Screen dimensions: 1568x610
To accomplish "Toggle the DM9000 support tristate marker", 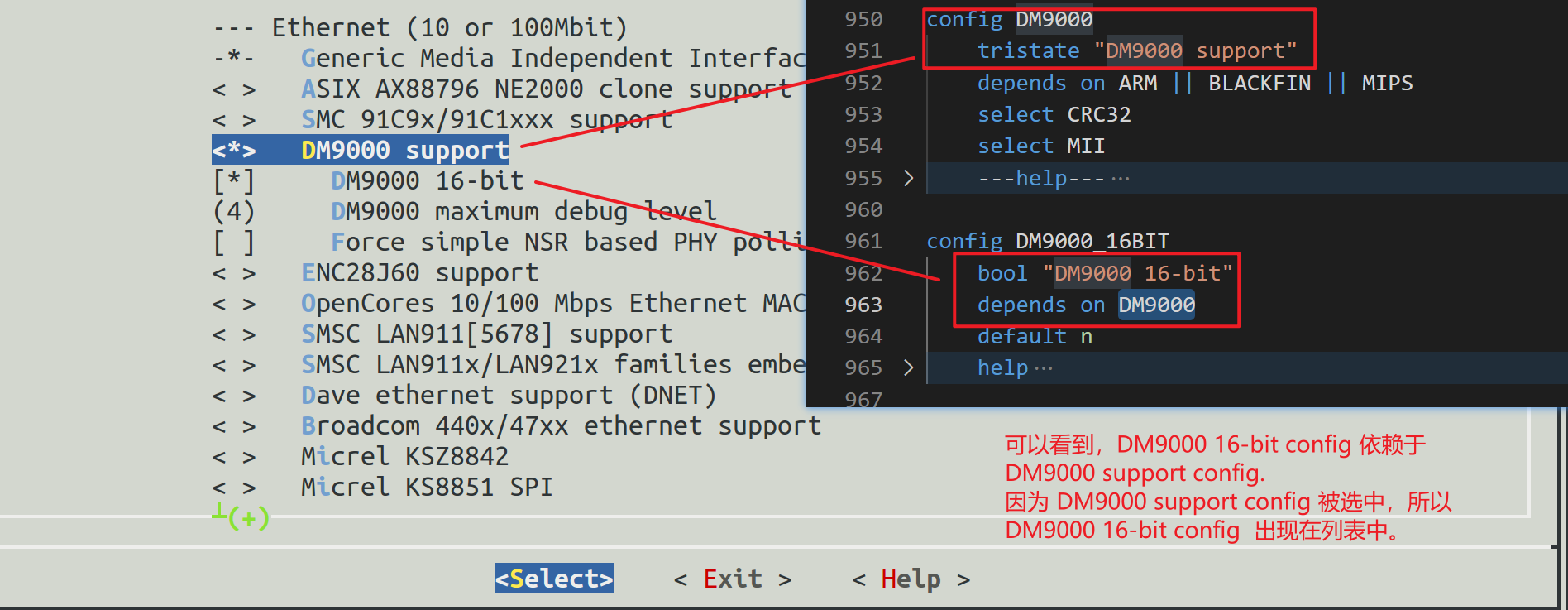I will [234, 151].
